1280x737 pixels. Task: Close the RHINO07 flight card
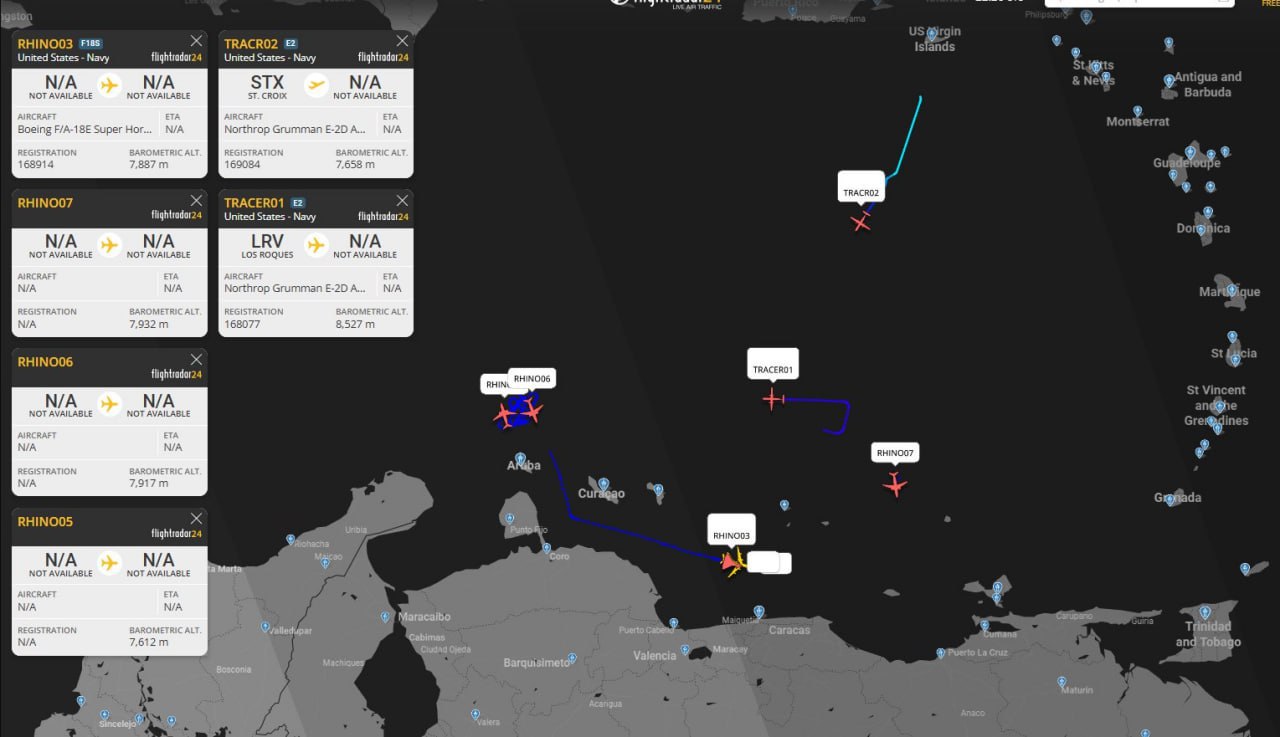[x=196, y=200]
